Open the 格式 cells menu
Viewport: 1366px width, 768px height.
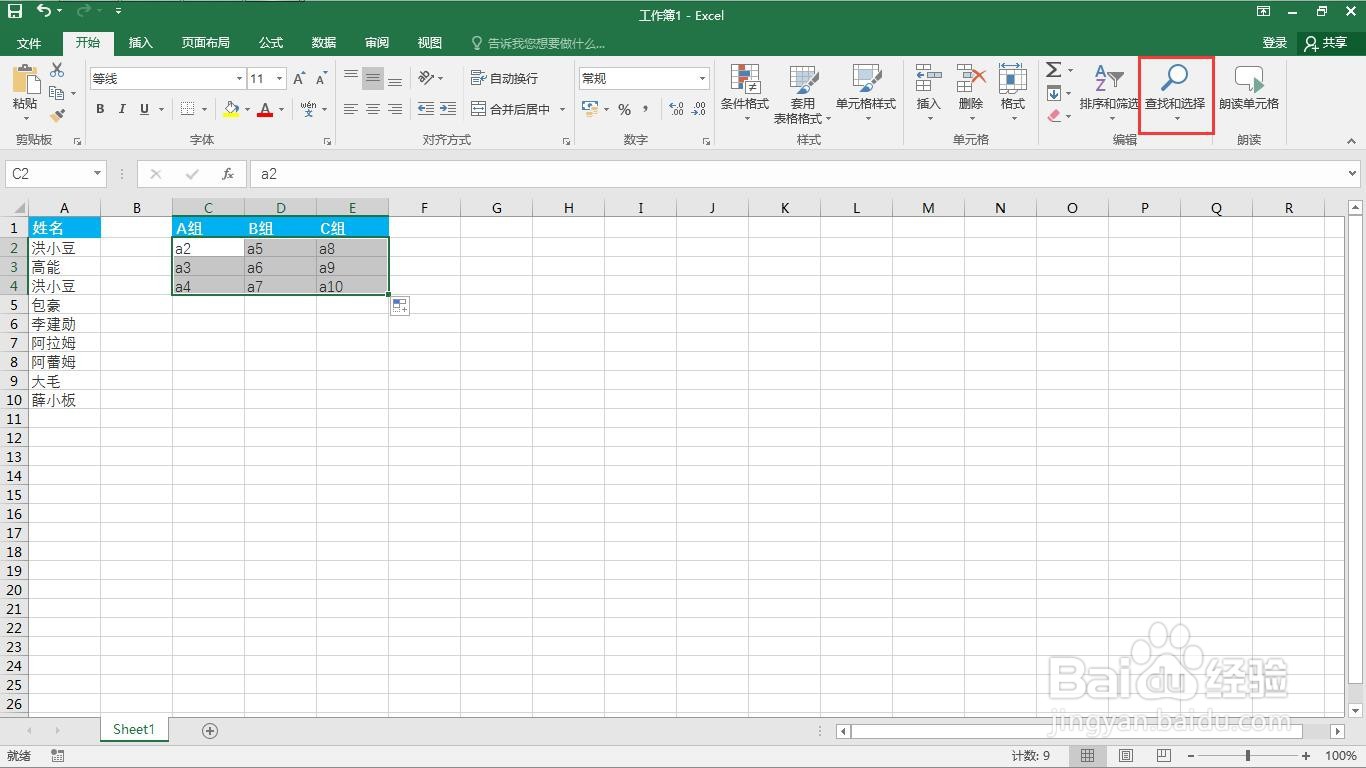pyautogui.click(x=1013, y=93)
